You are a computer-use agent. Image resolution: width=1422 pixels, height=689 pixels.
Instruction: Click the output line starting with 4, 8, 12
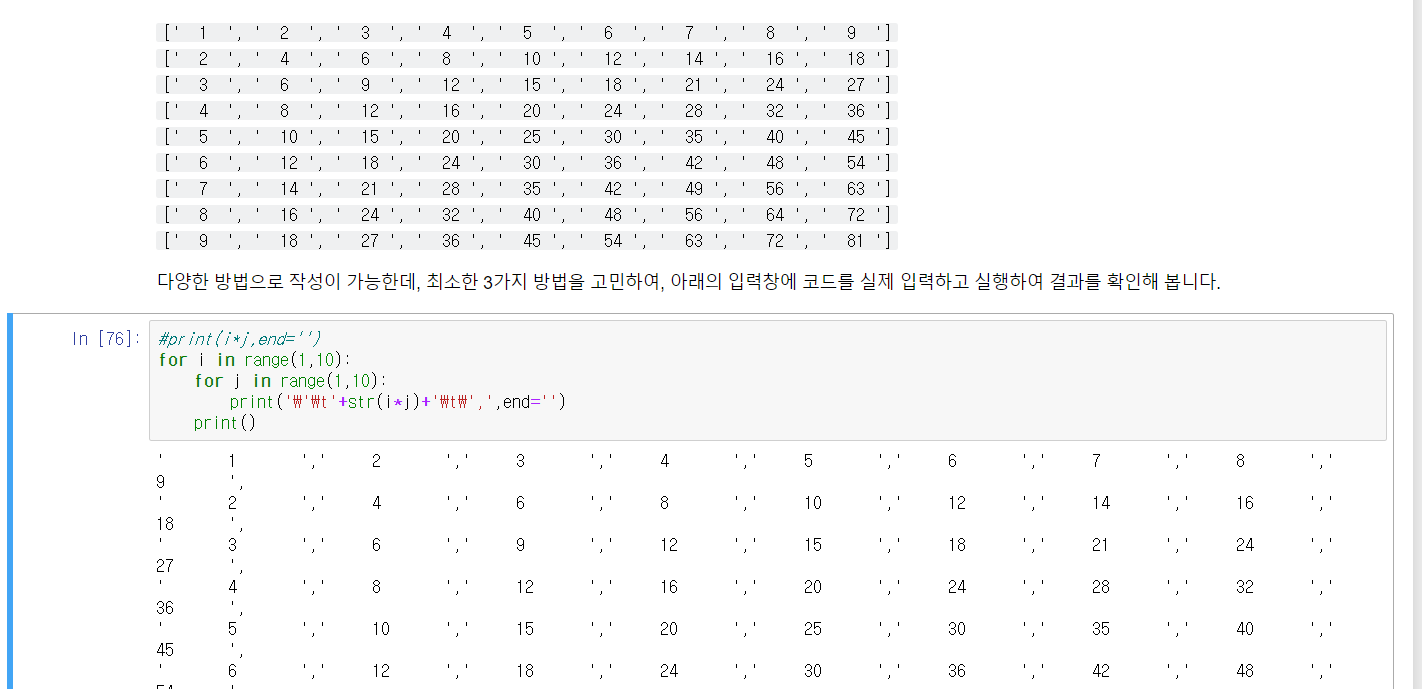point(745,587)
